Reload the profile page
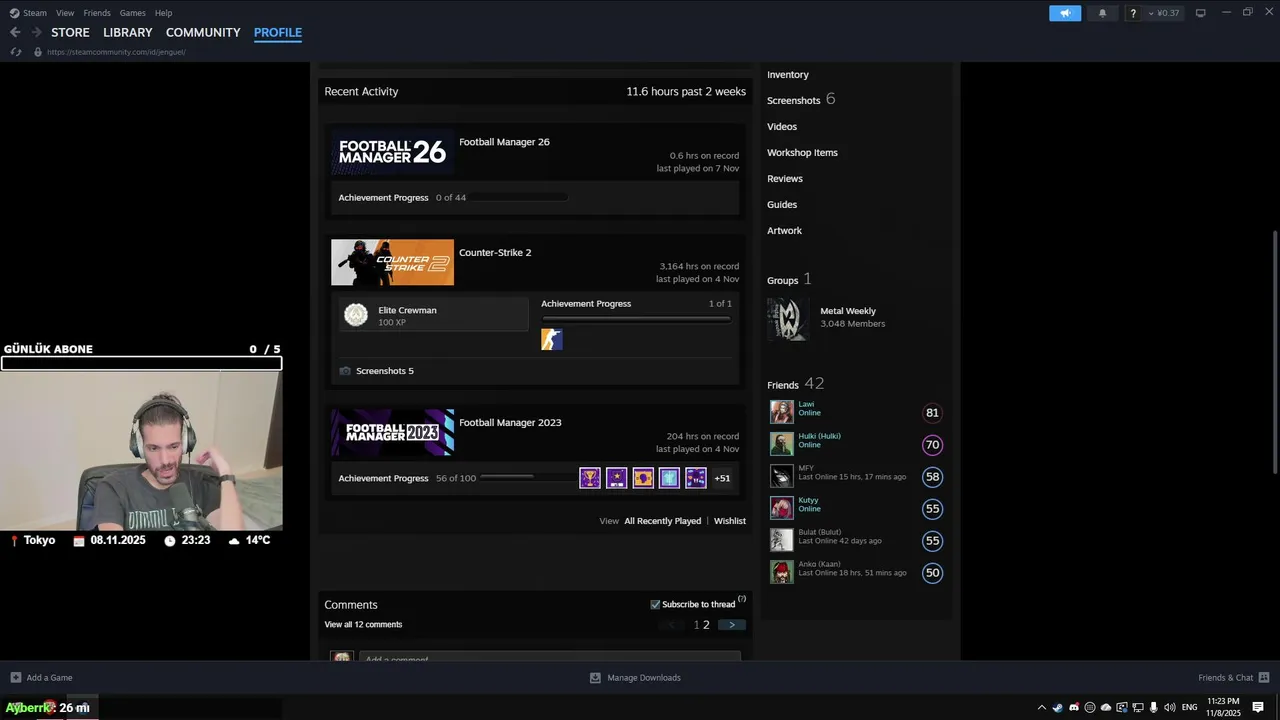 16,52
